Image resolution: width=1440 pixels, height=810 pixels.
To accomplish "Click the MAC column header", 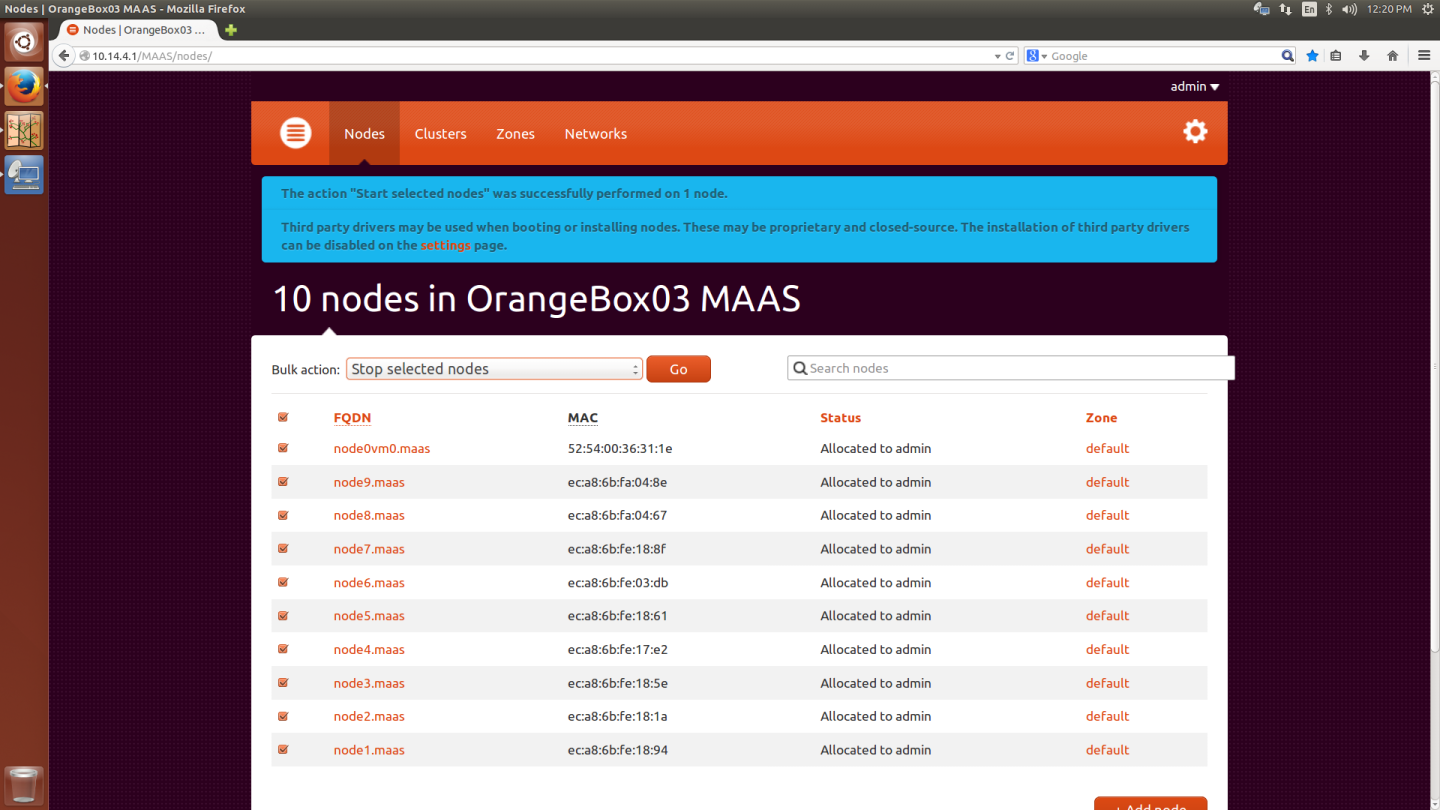I will pyautogui.click(x=583, y=418).
